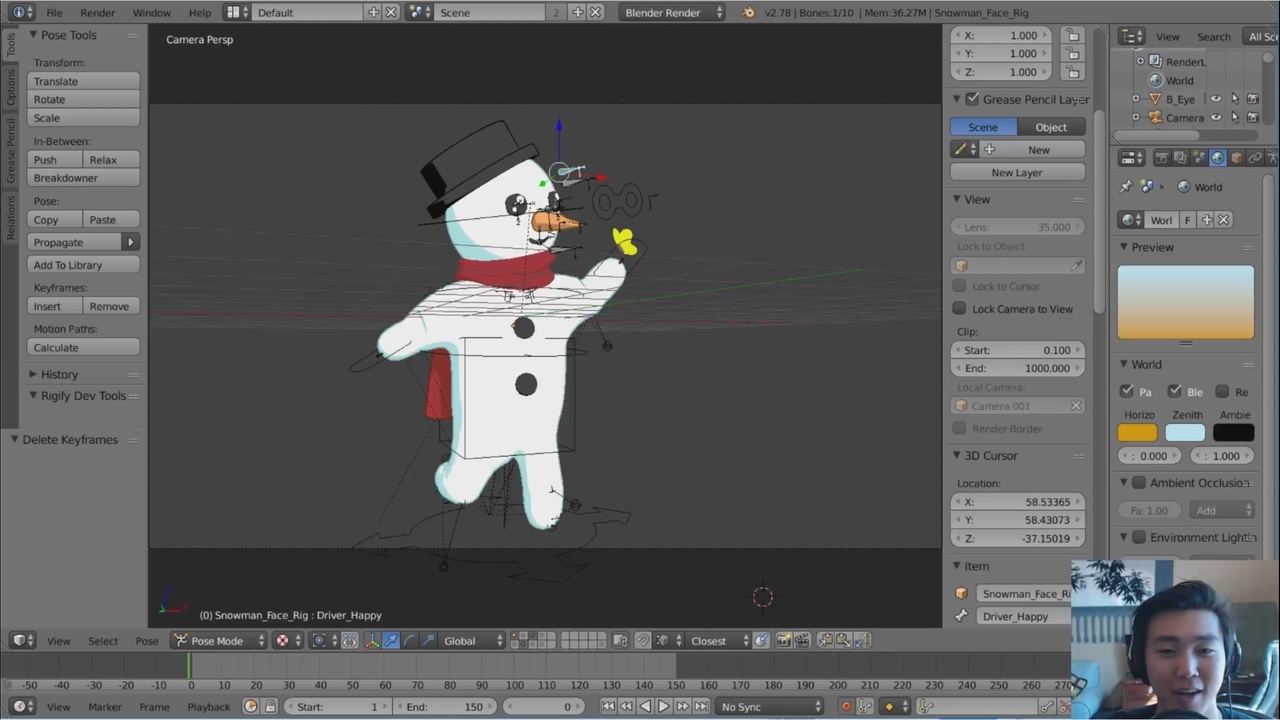Open the File menu
This screenshot has width=1280, height=720.
(x=54, y=12)
